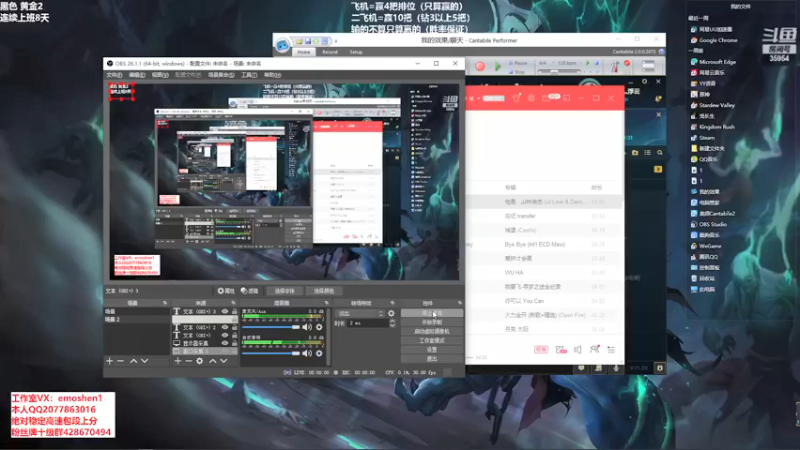Select song 城堡 (Castle) in playlist
The height and width of the screenshot is (450, 800).
(x=545, y=230)
